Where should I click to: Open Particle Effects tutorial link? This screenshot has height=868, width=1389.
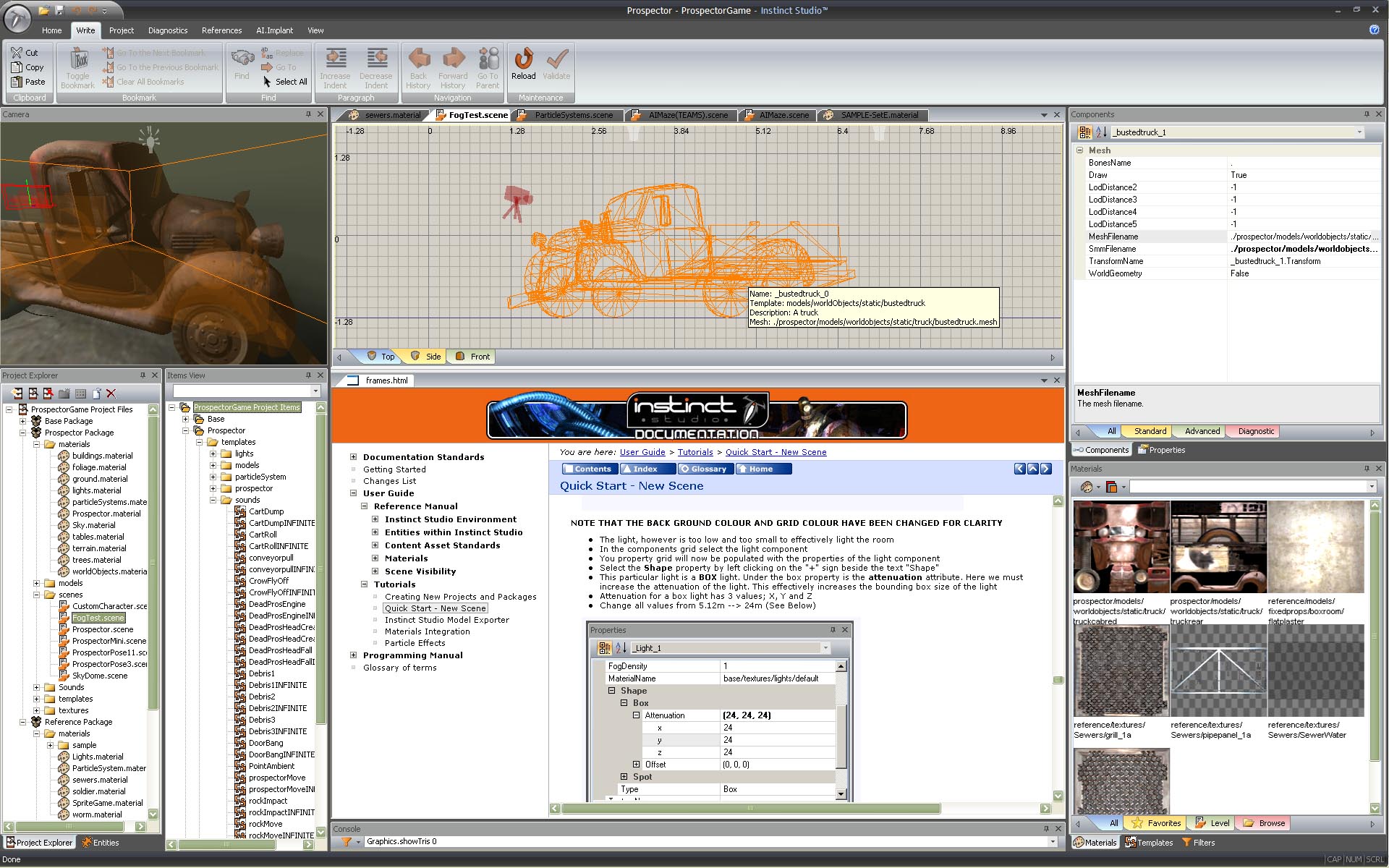[x=415, y=643]
